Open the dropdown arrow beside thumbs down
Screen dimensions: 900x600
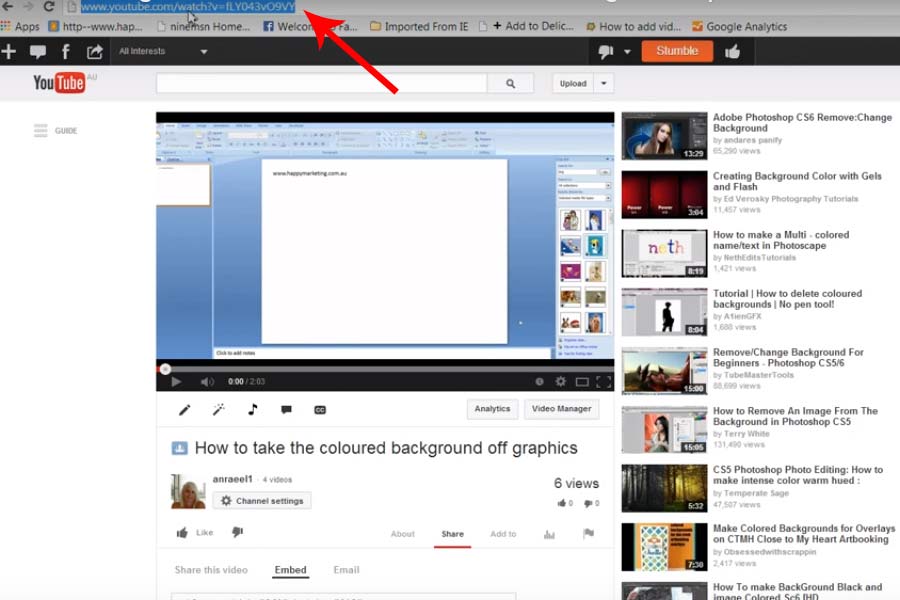point(627,52)
